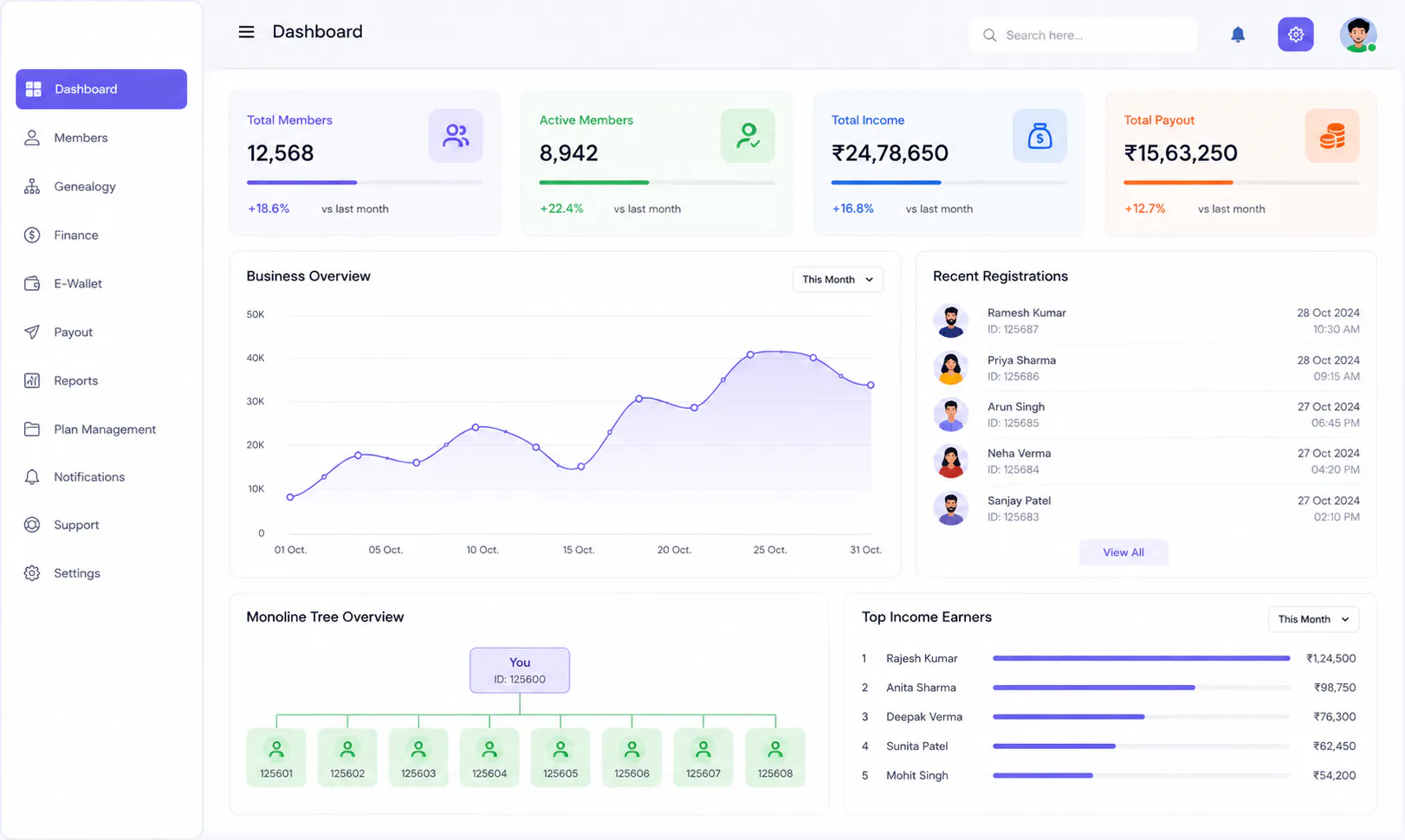This screenshot has height=840, width=1405.
Task: Click Rajesh Kumar's income bar
Action: pyautogui.click(x=1142, y=658)
